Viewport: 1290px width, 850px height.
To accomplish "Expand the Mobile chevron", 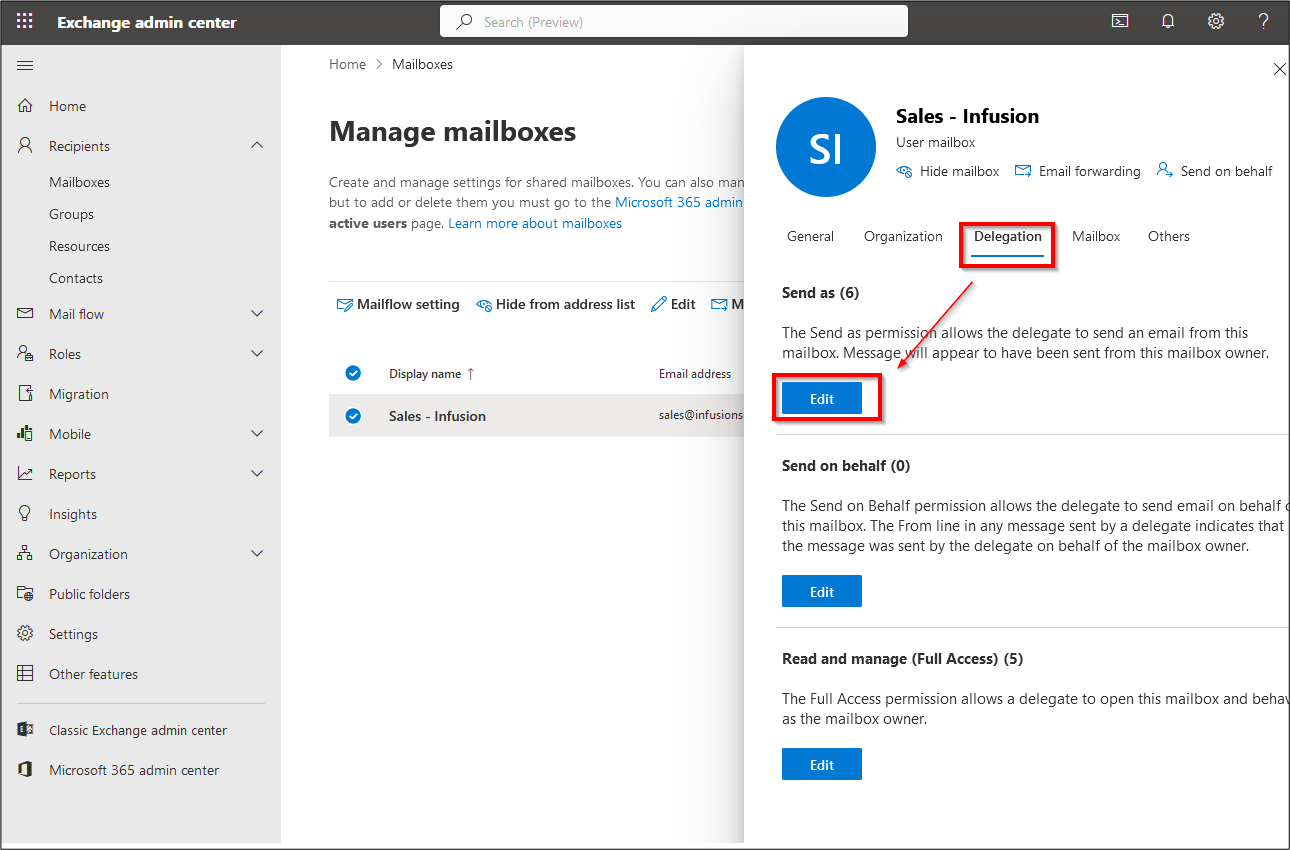I will [257, 434].
